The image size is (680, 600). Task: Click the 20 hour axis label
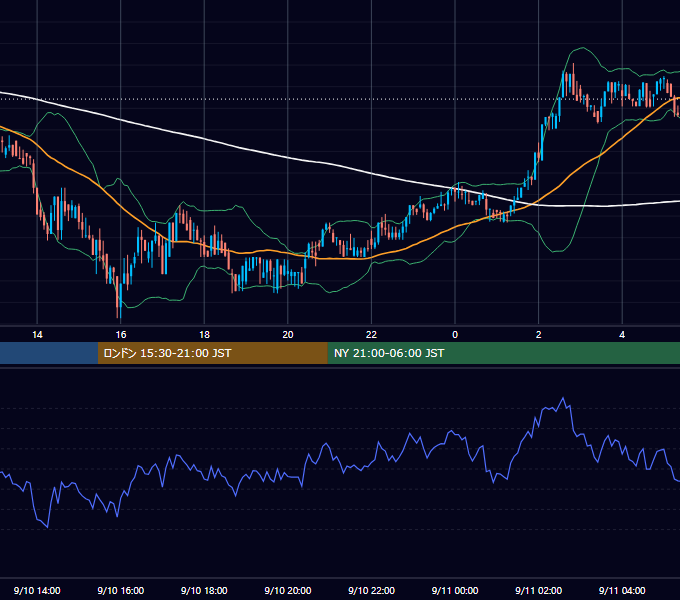[288, 335]
